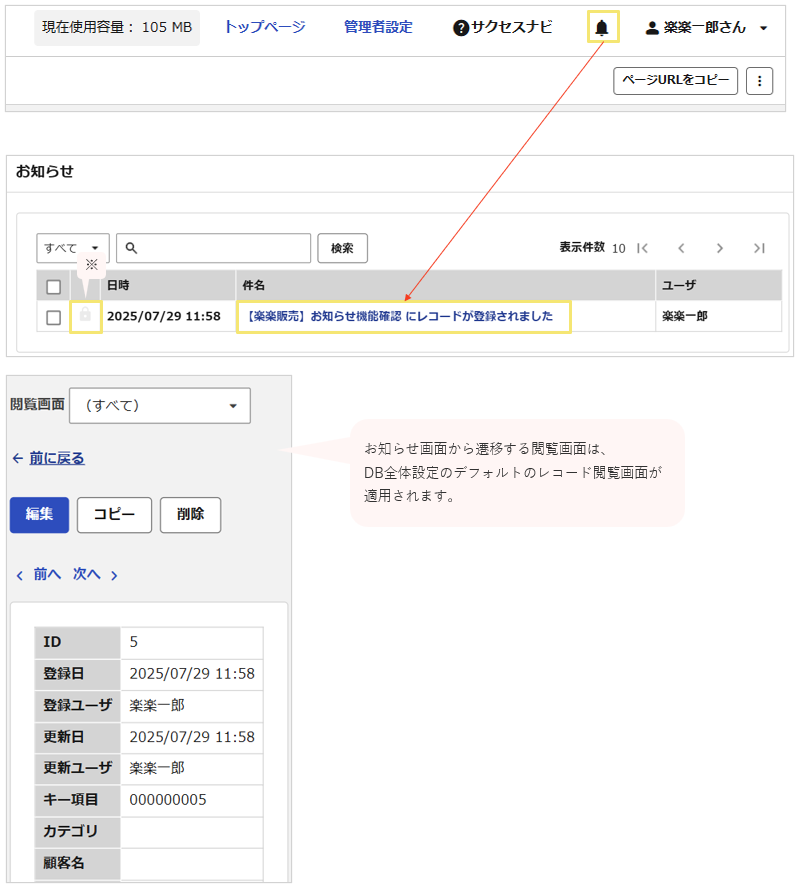Click the 登録日 value 2025/07/29 11:58
Screen dimensions: 796x888
pos(192,673)
